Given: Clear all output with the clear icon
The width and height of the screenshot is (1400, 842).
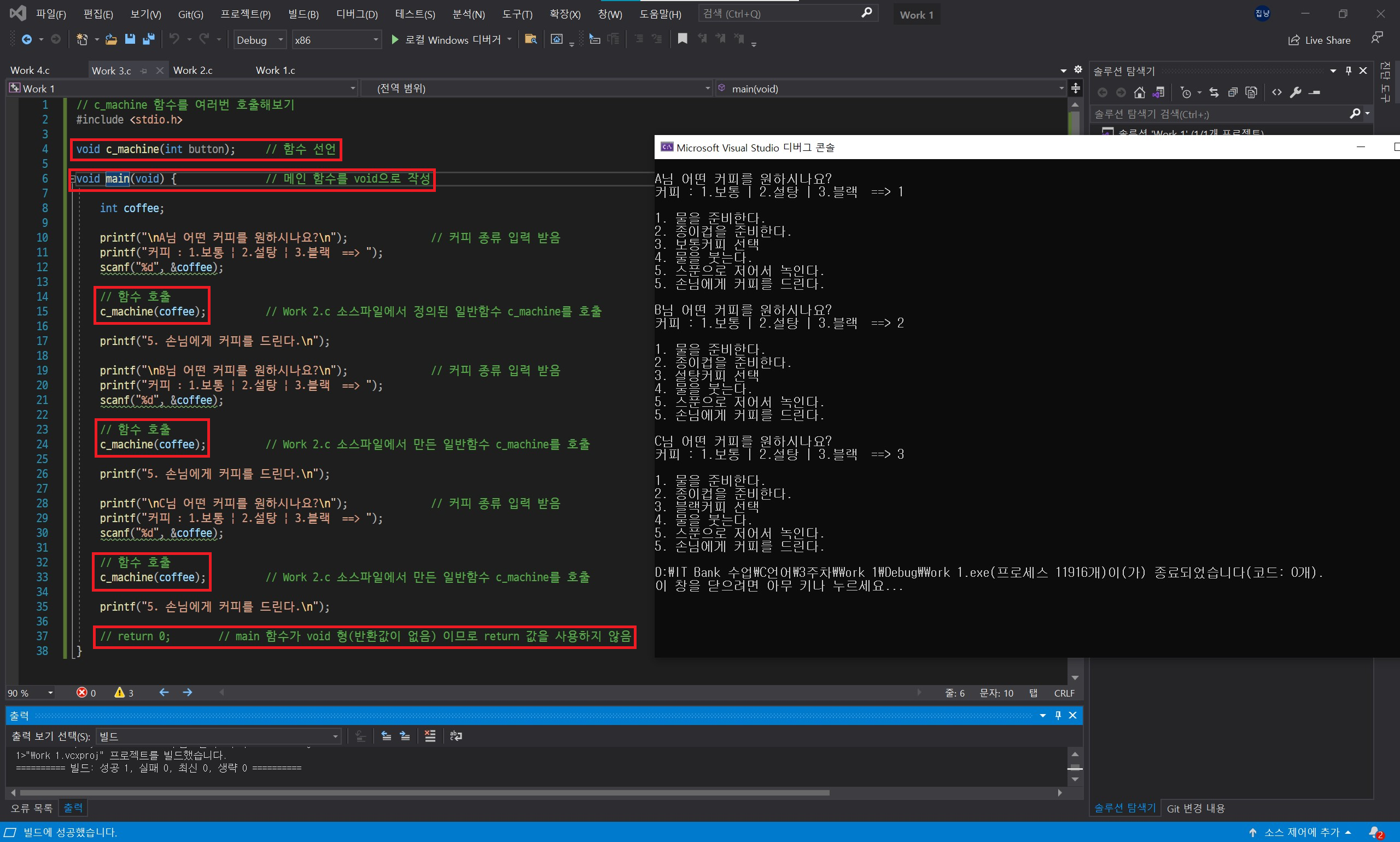Looking at the screenshot, I should (x=430, y=736).
